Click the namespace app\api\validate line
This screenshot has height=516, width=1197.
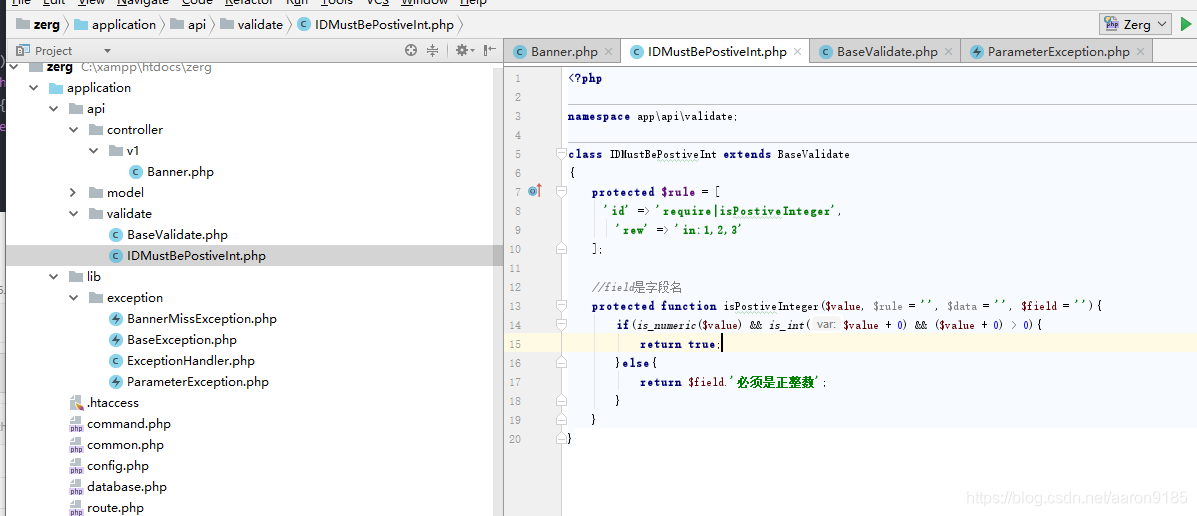coord(653,116)
